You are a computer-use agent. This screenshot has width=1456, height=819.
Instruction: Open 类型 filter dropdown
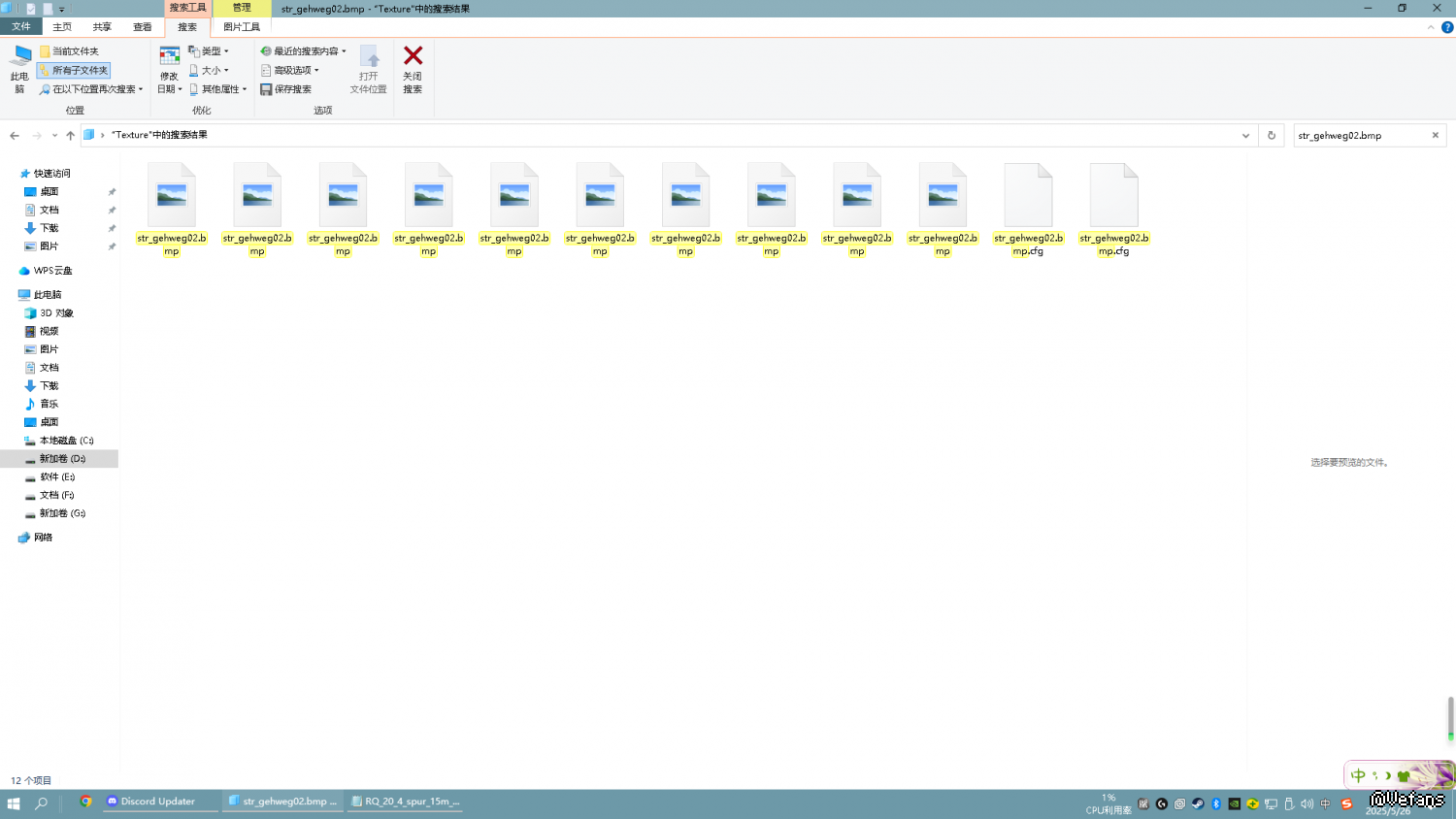tap(209, 51)
